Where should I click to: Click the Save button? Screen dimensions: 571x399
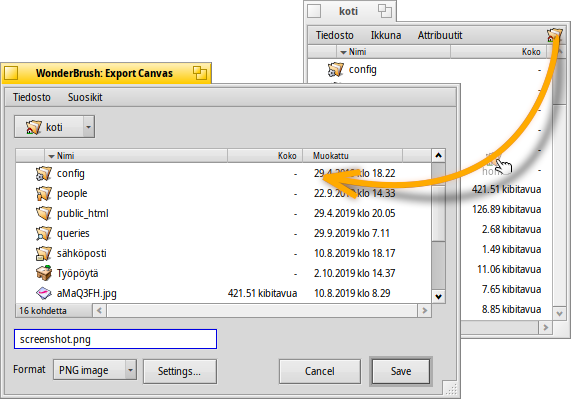401,371
